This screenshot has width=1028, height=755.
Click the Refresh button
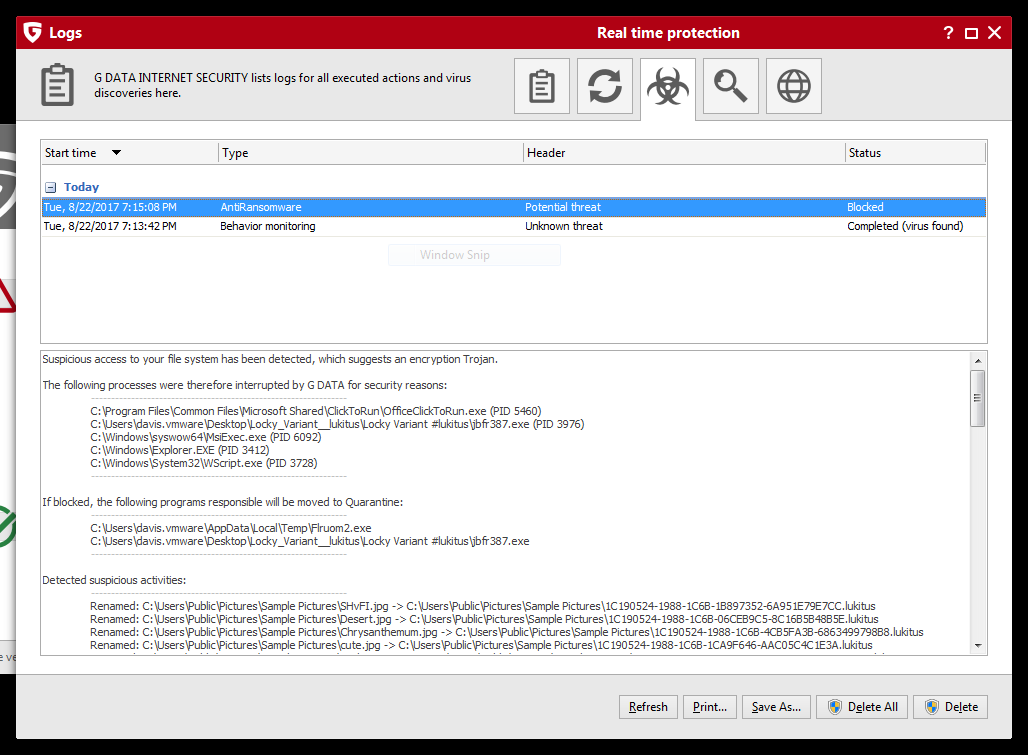[648, 707]
